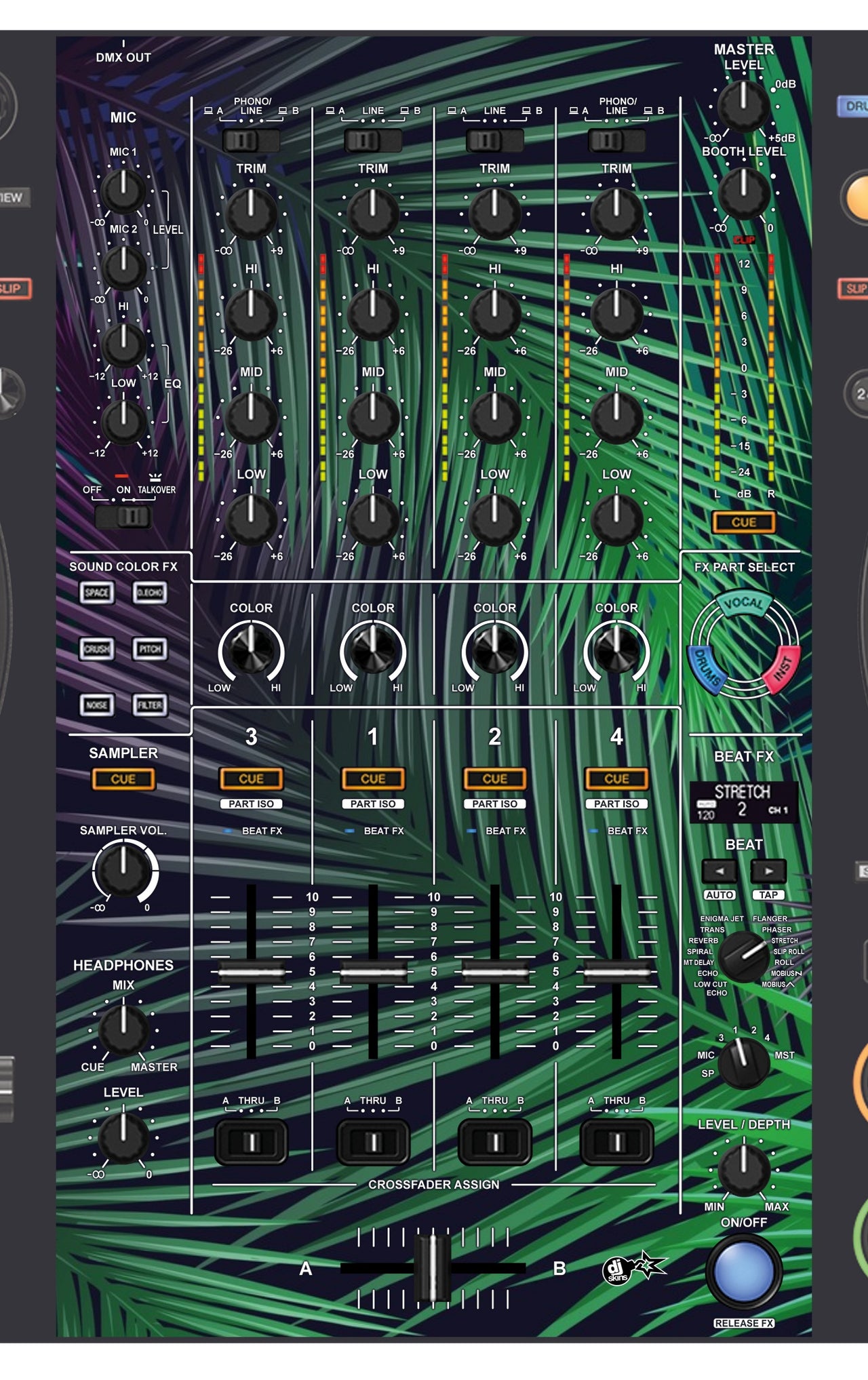Click the Sampler Vol. knob
Image resolution: width=868 pixels, height=1380 pixels.
click(x=123, y=871)
